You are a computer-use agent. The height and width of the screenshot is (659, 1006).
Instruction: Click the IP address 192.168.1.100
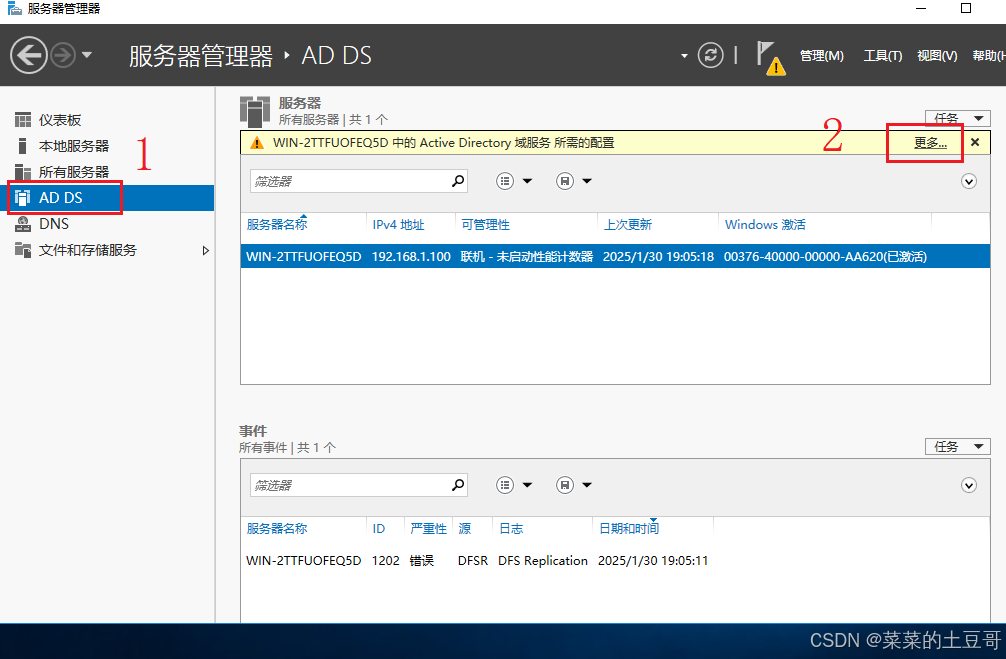click(411, 257)
